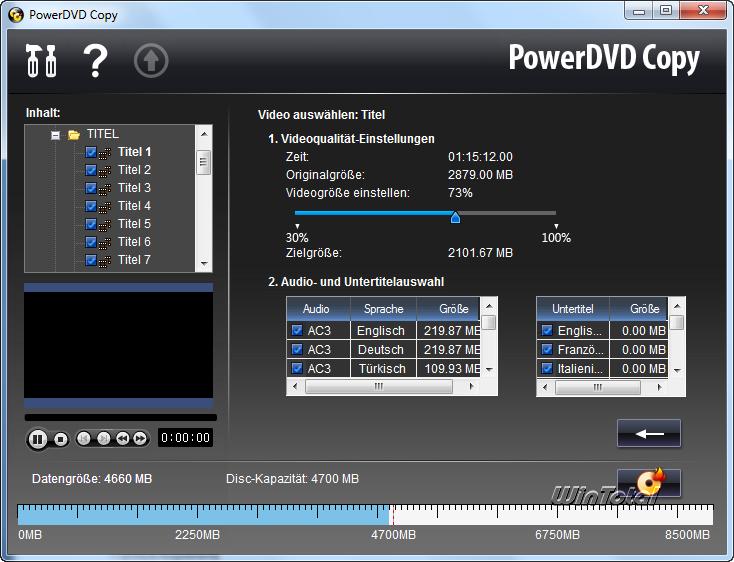
Task: Stop the preview playback
Action: point(60,439)
